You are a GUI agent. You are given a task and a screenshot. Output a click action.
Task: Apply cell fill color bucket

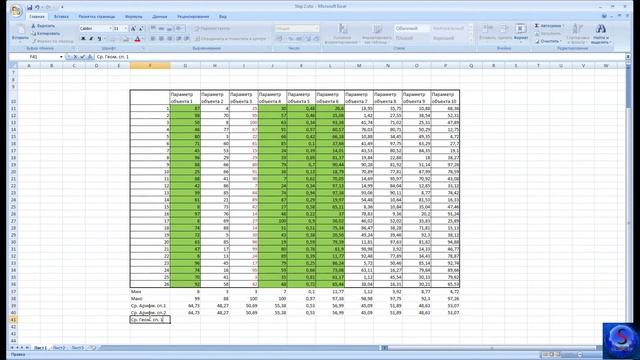[x=126, y=39]
